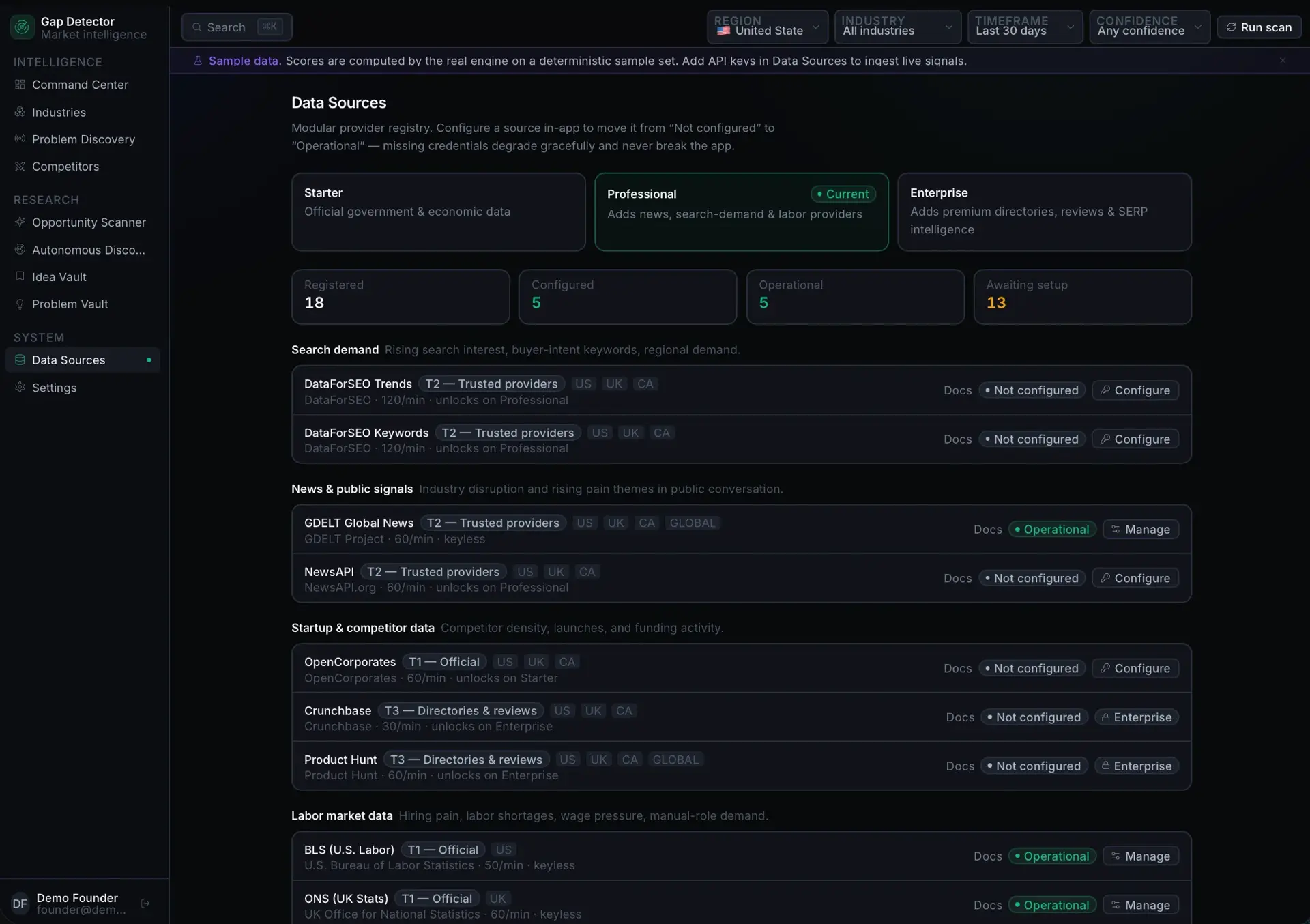
Task: Click the Enterprise lock button for Product Hunt
Action: 1136,766
